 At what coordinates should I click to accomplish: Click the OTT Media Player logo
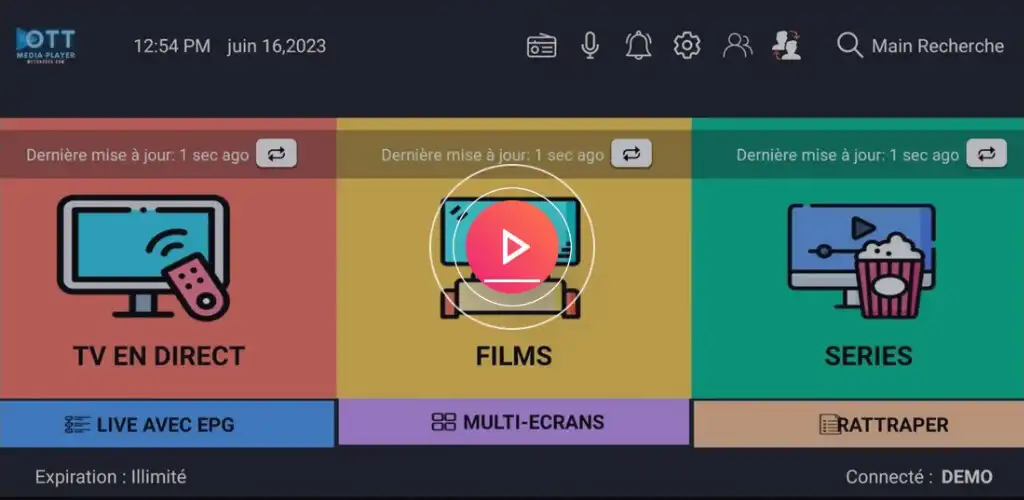click(x=46, y=45)
